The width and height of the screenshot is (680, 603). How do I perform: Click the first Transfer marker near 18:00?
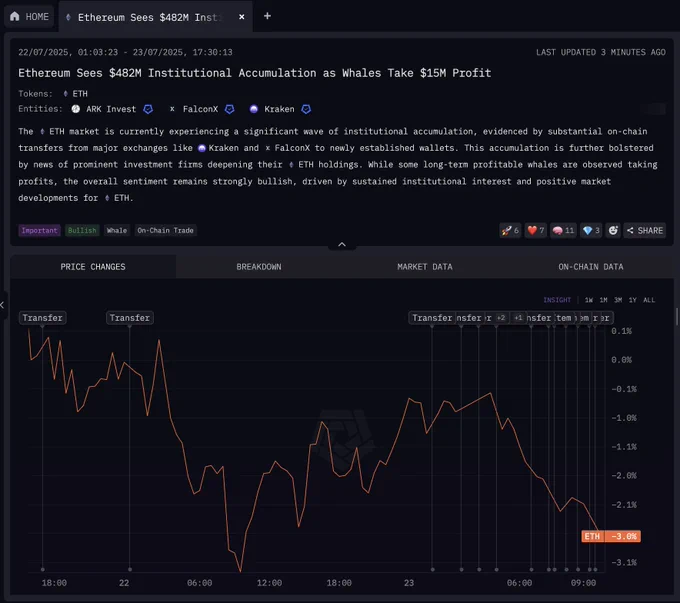coord(42,318)
